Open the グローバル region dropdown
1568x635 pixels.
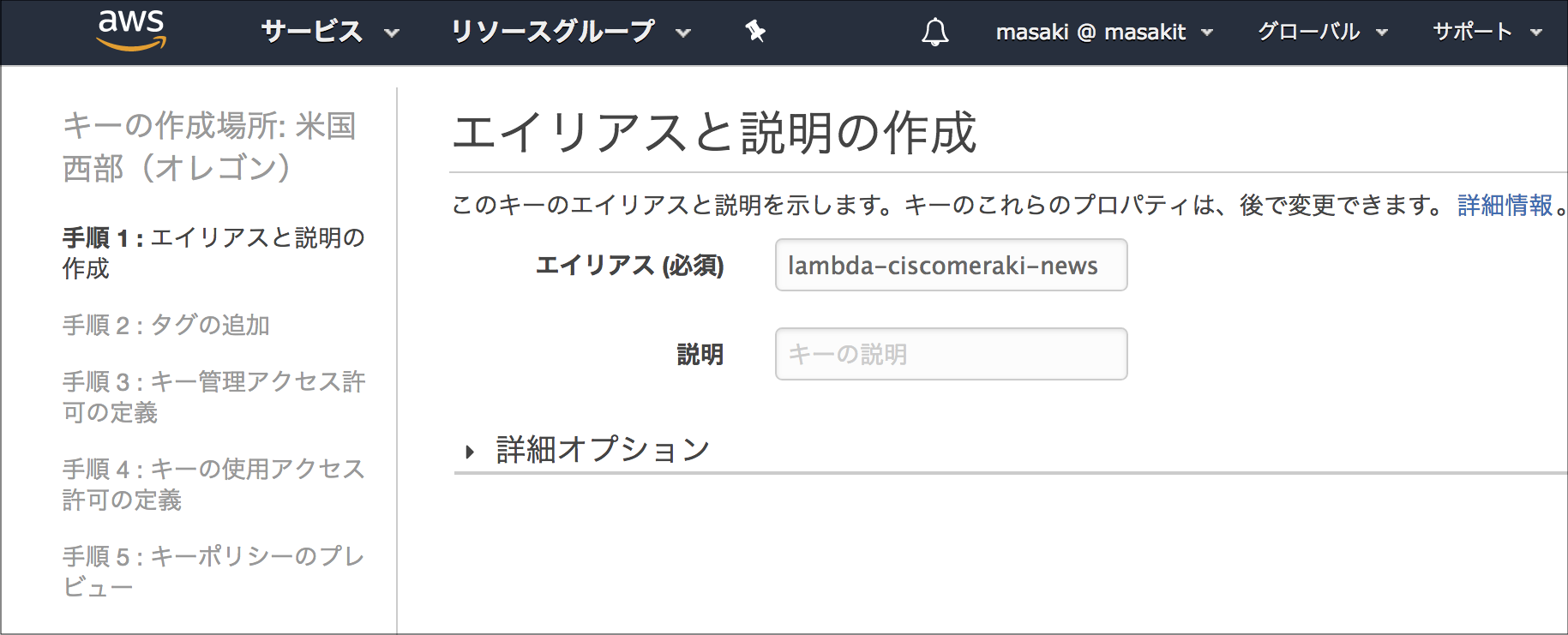point(1322,32)
